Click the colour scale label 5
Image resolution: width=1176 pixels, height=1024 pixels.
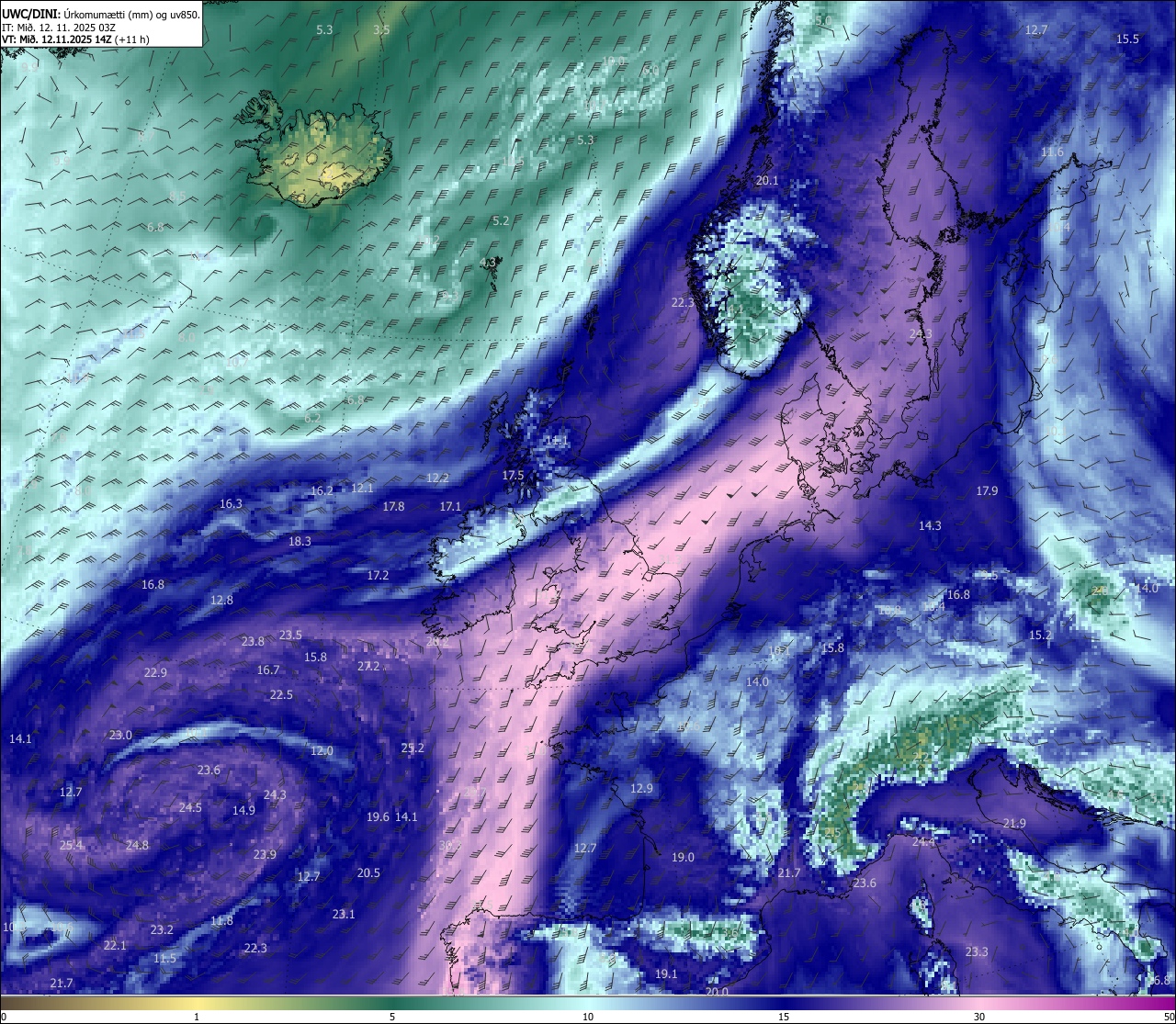click(x=392, y=1017)
